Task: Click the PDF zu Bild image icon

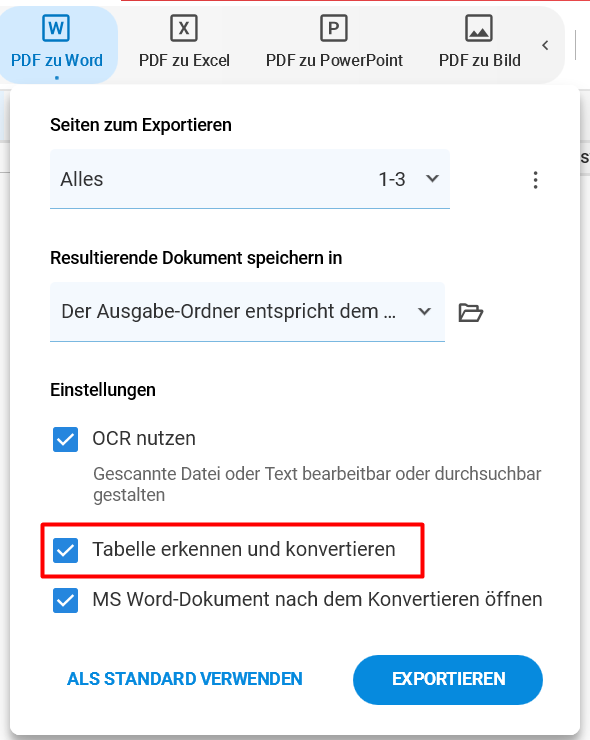Action: tap(479, 28)
